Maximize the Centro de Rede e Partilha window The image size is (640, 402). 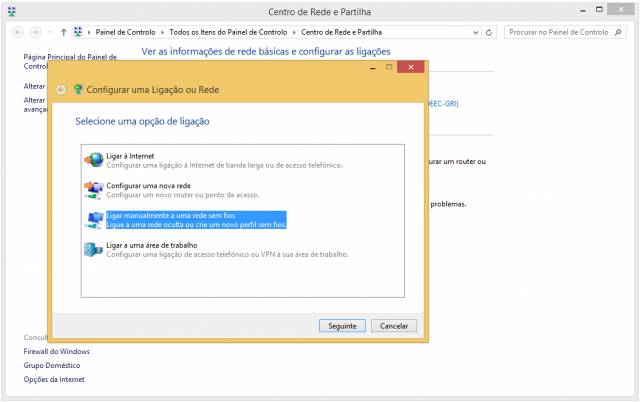599,10
